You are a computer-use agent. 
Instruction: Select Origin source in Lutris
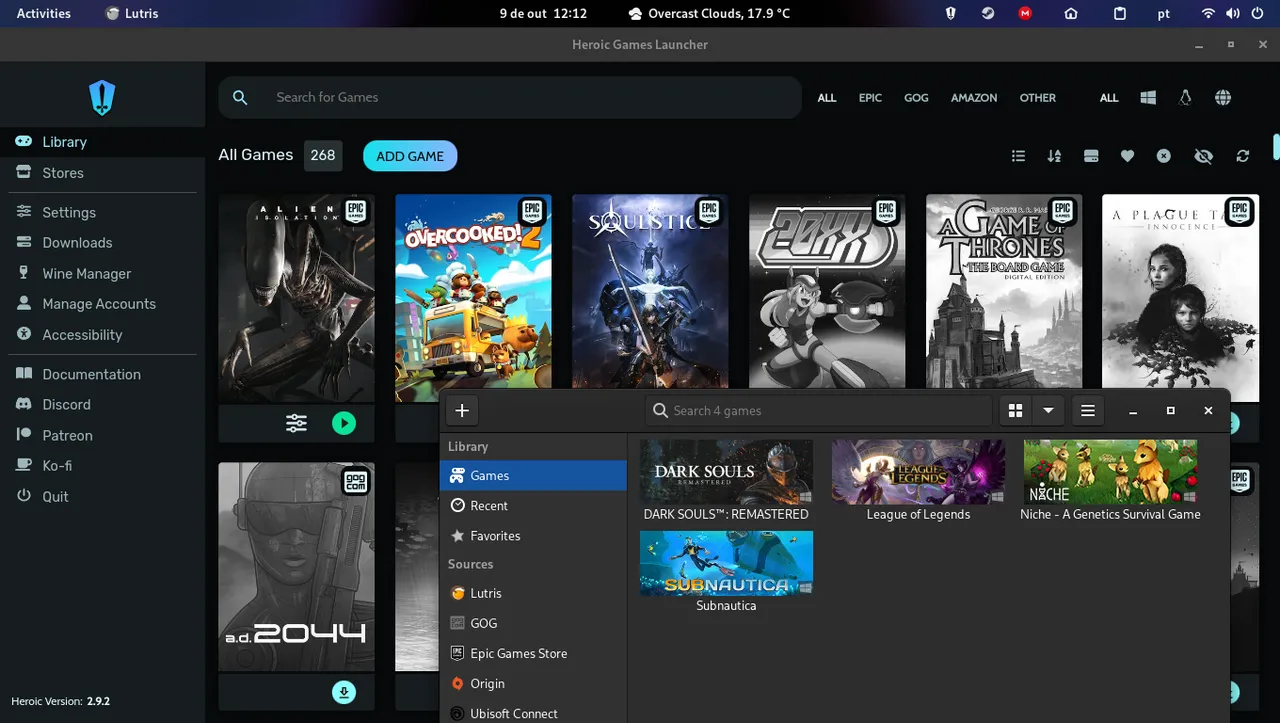533,684
